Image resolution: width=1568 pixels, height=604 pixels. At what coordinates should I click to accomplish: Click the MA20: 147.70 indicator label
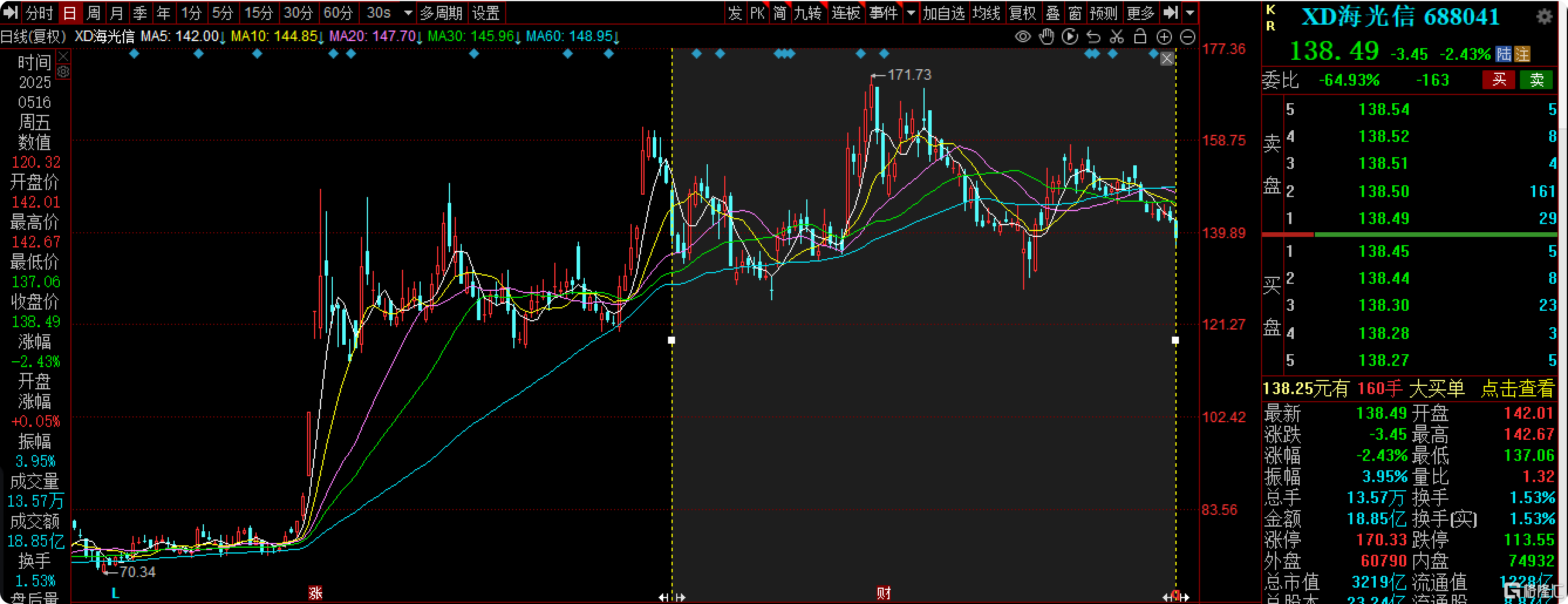(x=376, y=36)
